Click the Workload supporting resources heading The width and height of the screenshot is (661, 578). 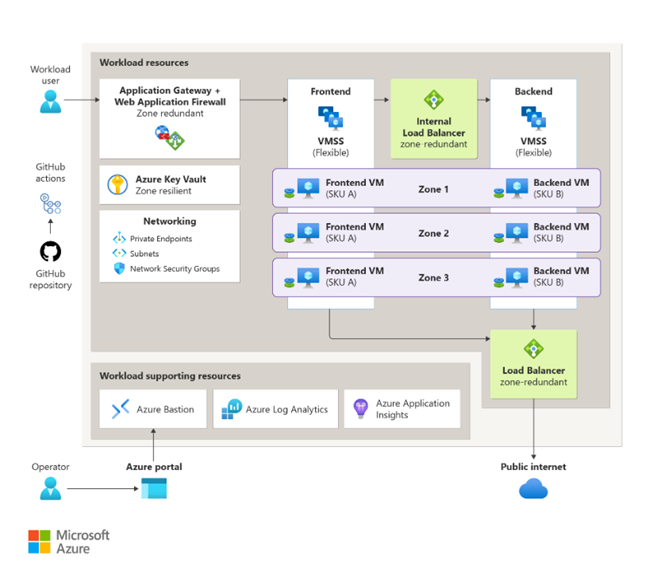[x=170, y=376]
